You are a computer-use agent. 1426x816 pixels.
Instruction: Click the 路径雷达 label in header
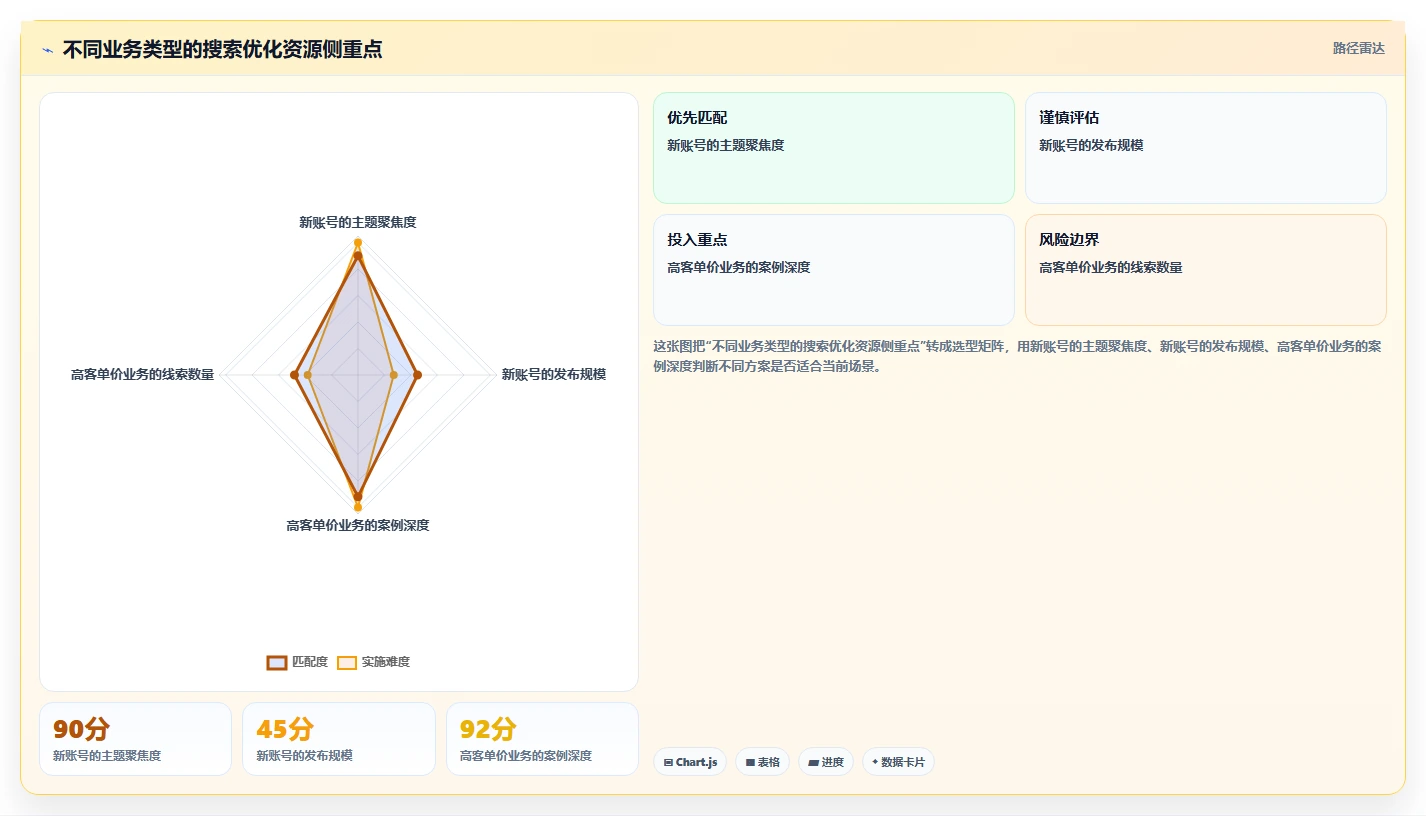click(1358, 48)
